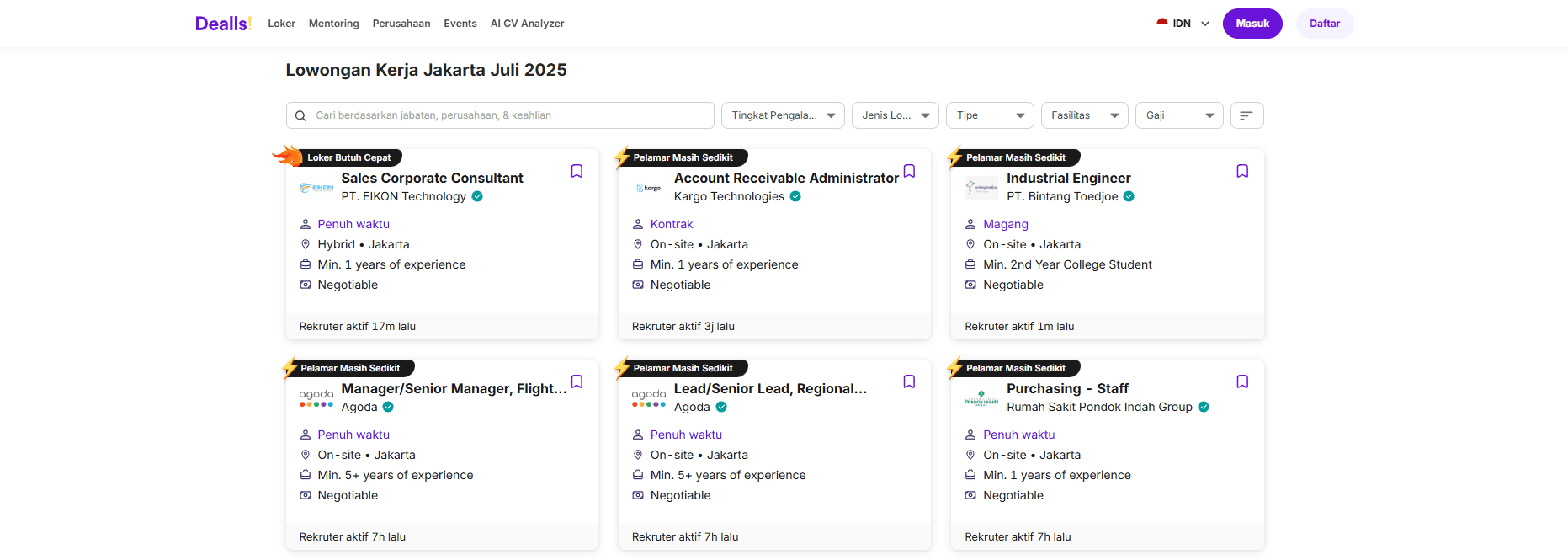Go to the Loker menu

pyautogui.click(x=282, y=24)
